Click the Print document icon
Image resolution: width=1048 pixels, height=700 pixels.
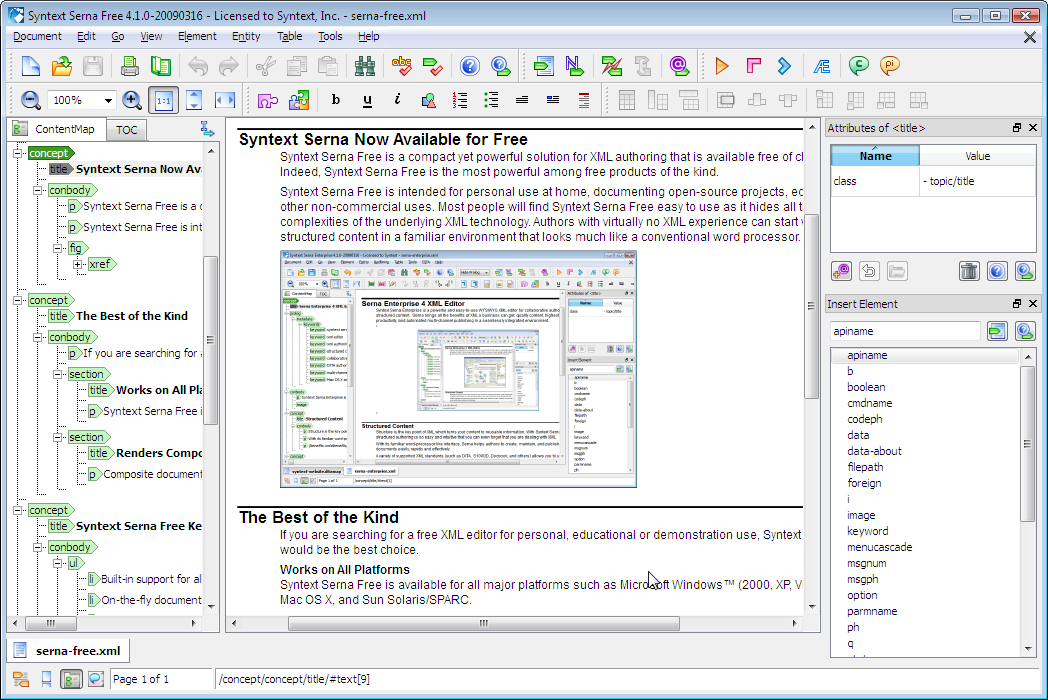[x=130, y=67]
